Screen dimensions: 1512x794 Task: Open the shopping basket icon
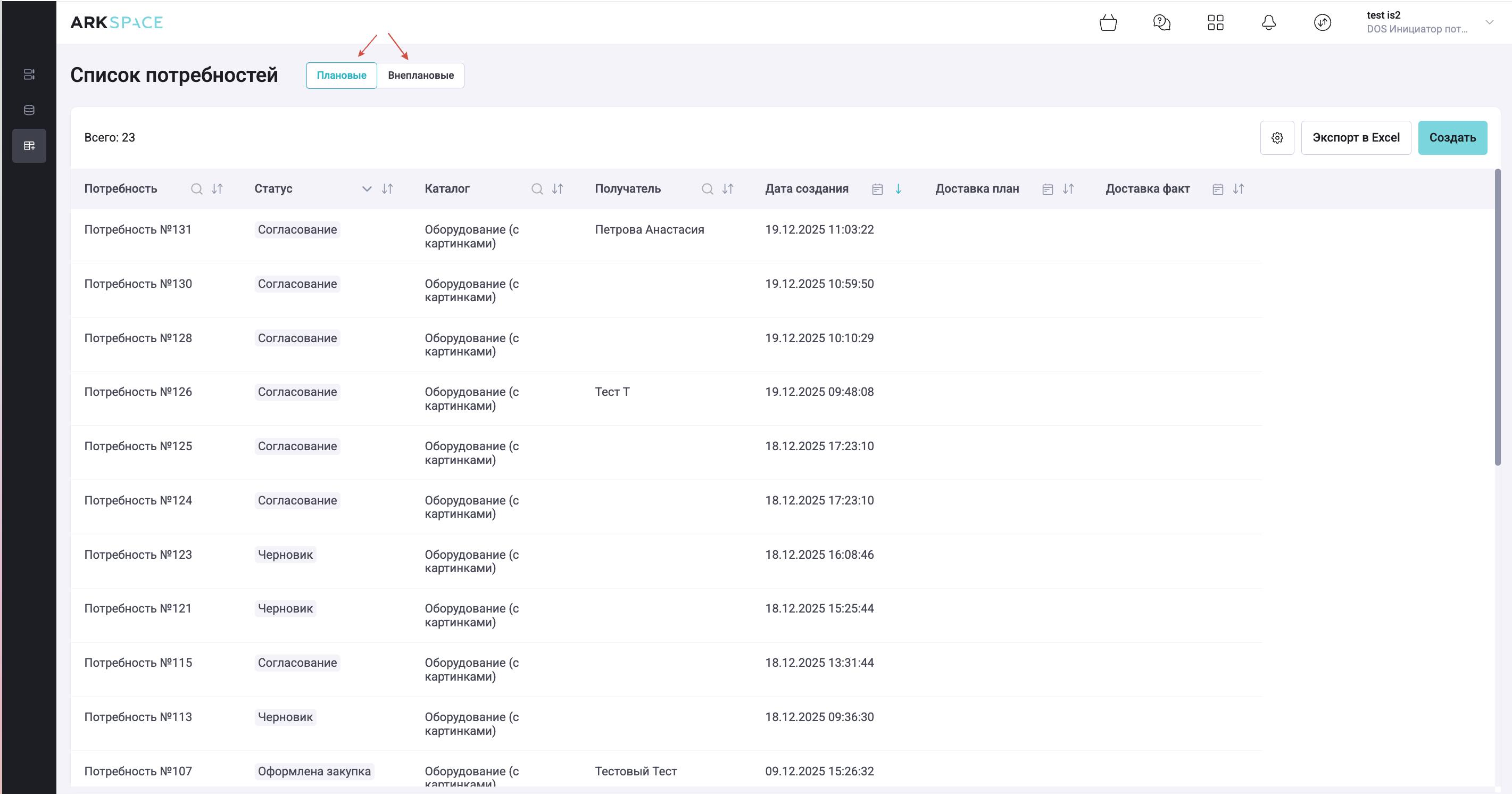[1108, 23]
